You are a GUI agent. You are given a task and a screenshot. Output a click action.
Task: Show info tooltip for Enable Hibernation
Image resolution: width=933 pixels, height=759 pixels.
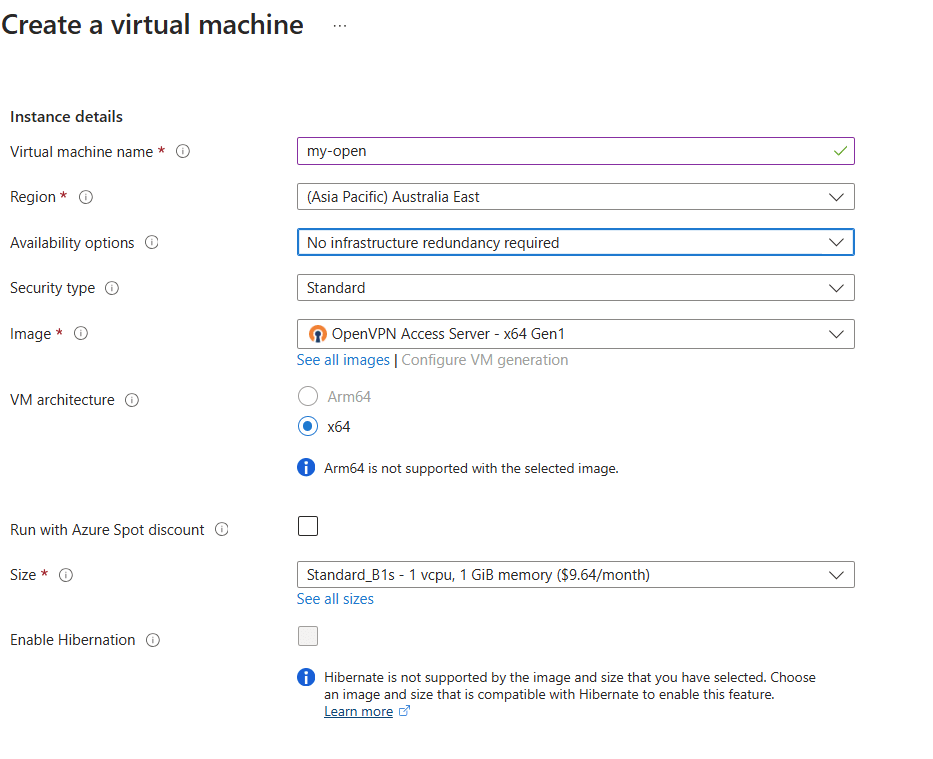[x=153, y=640]
